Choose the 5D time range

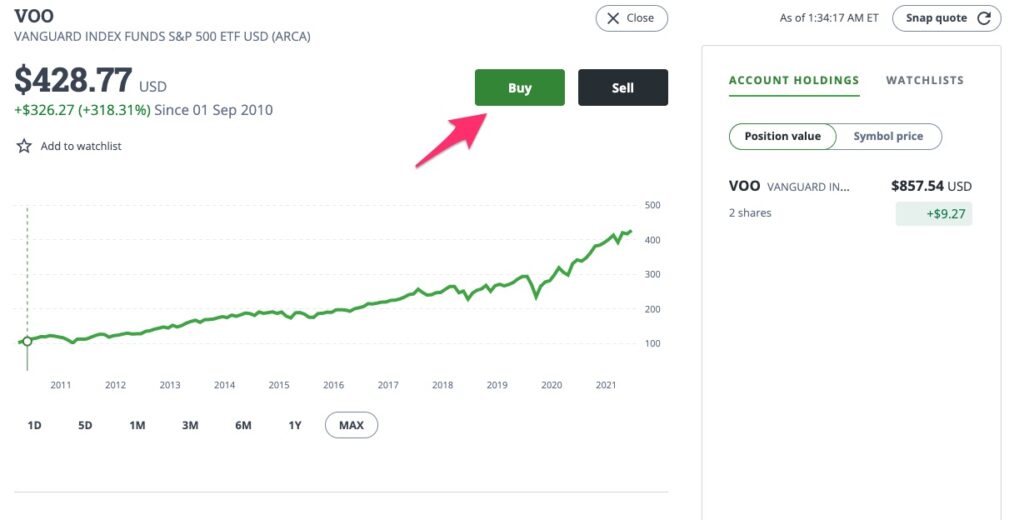tap(85, 425)
